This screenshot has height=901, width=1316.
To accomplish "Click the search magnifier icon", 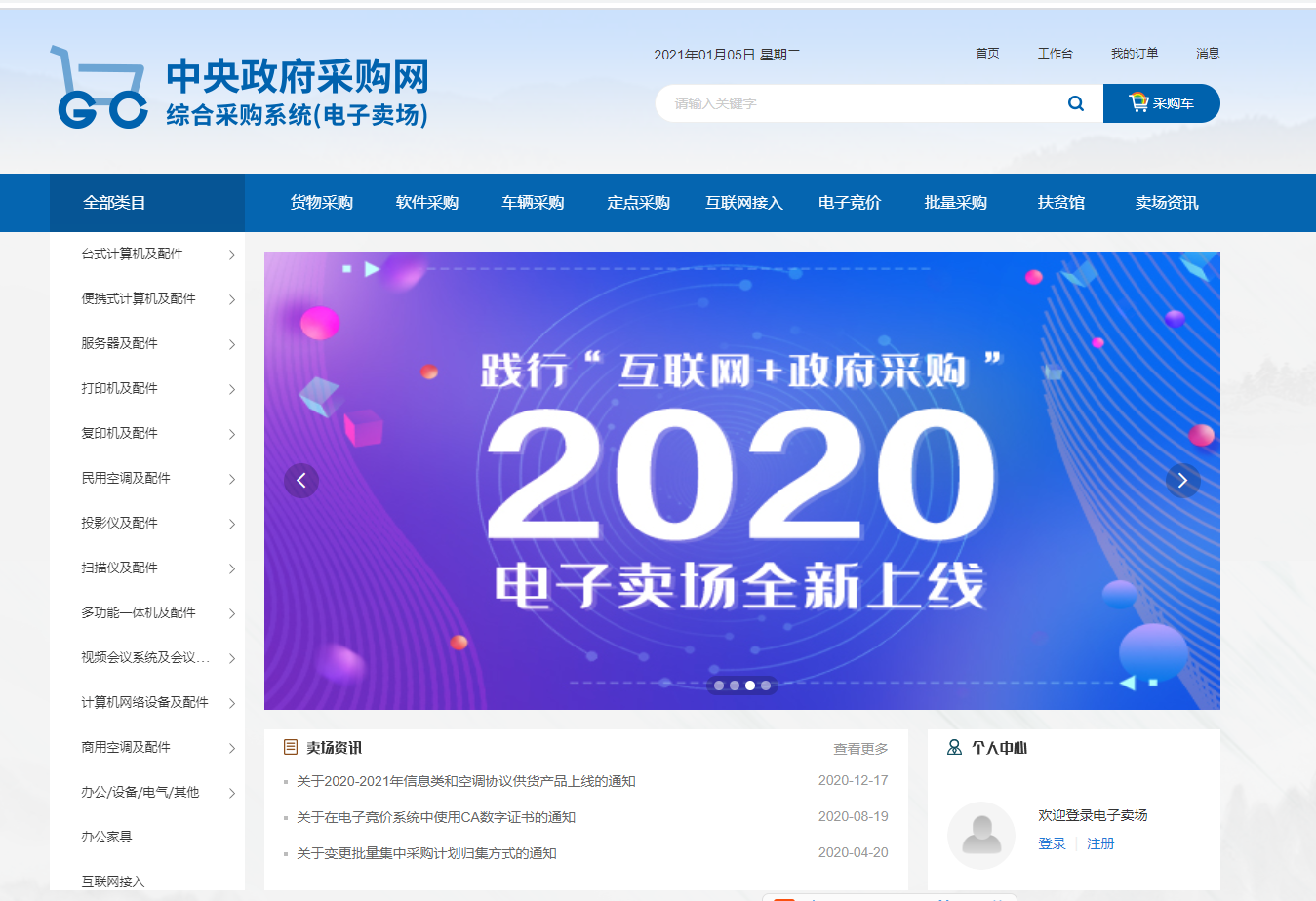I will [x=1076, y=103].
